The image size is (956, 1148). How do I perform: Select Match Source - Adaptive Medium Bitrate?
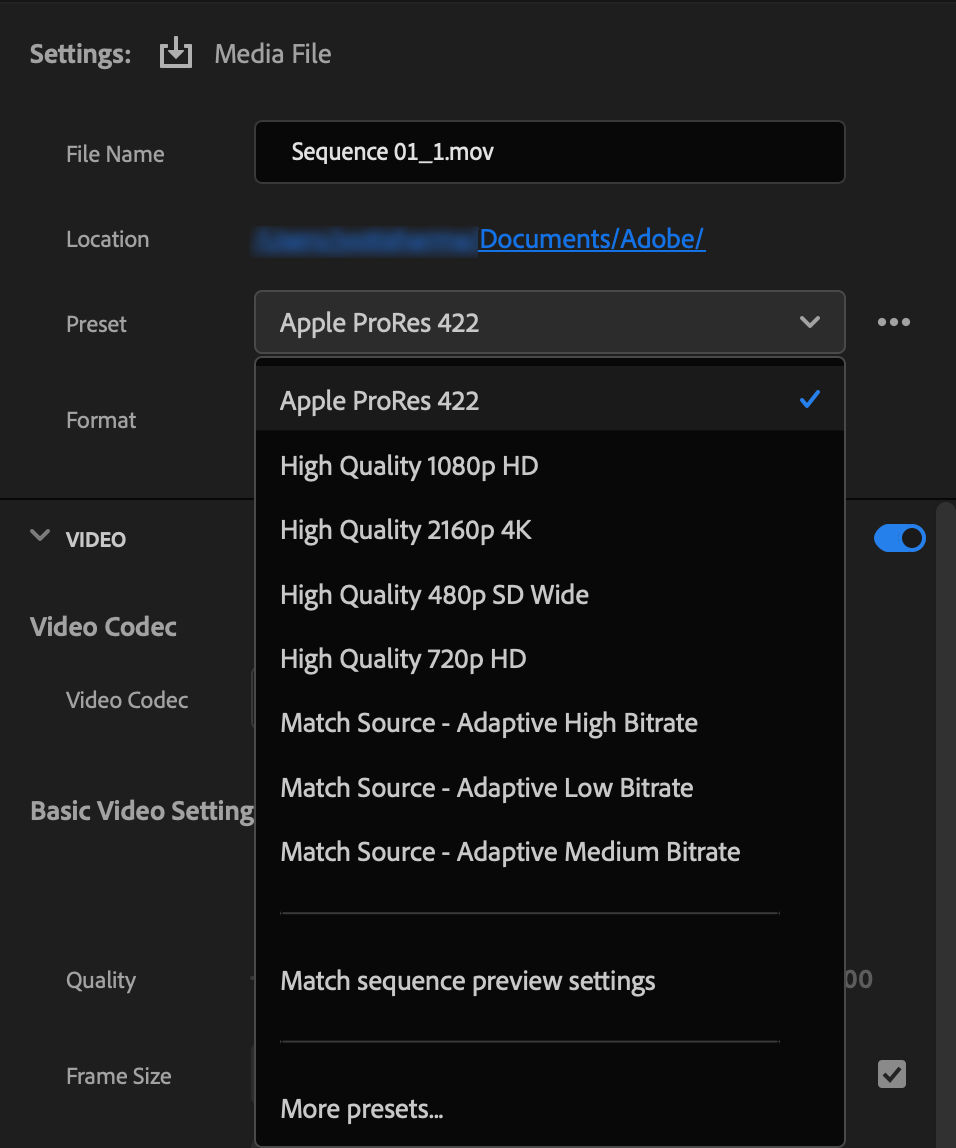tap(510, 851)
